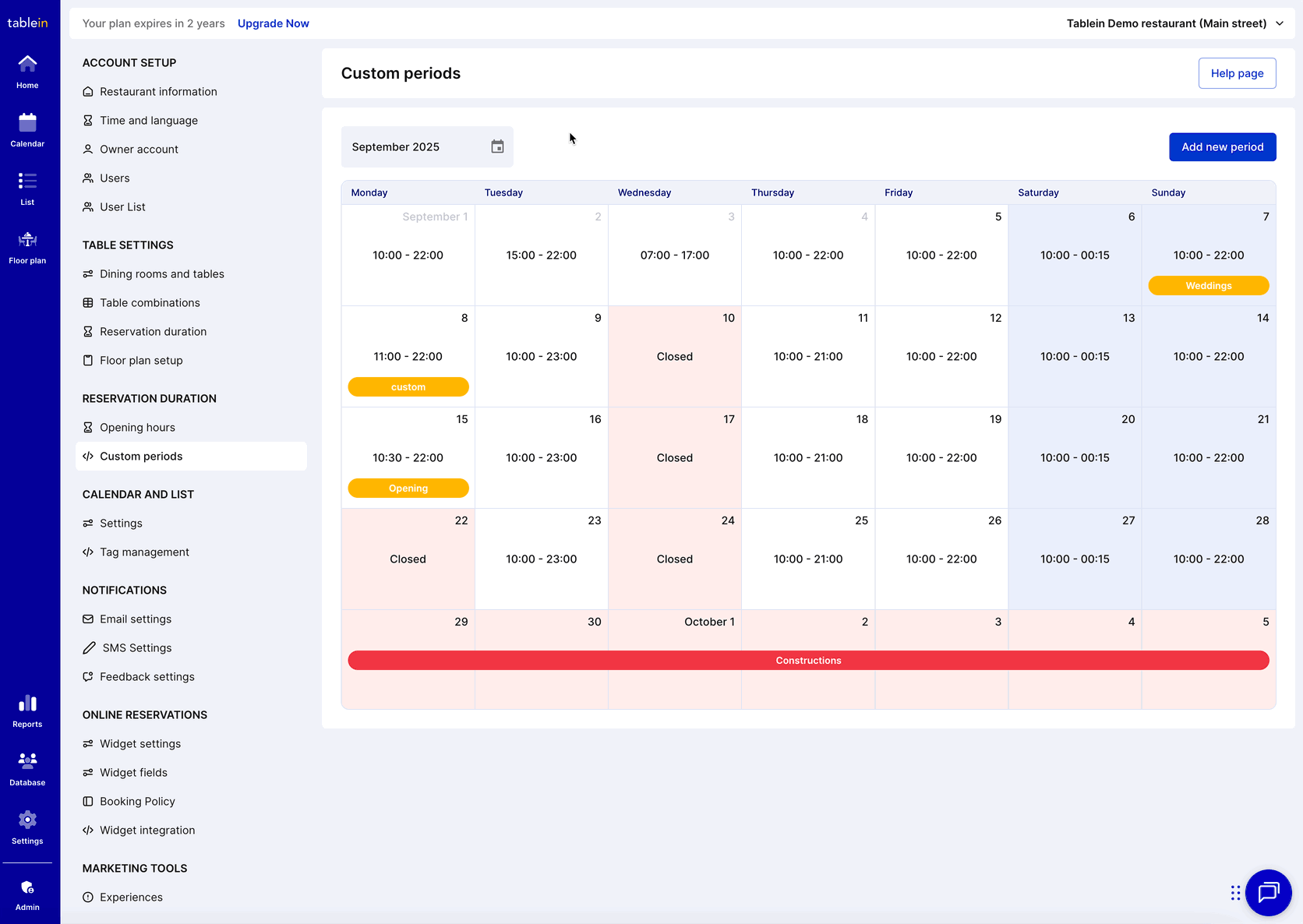This screenshot has width=1303, height=924.
Task: Click the Upgrade Now link
Action: [274, 23]
